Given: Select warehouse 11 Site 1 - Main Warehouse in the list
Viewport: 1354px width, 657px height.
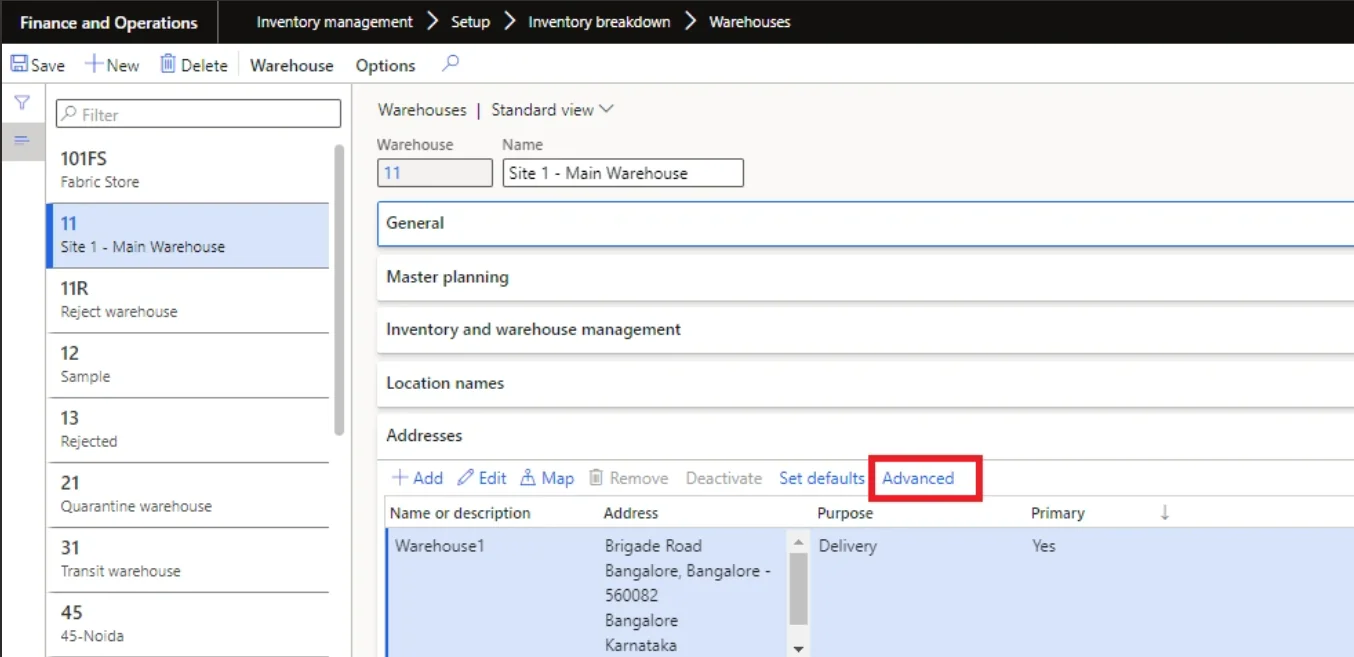Looking at the screenshot, I should click(x=188, y=236).
